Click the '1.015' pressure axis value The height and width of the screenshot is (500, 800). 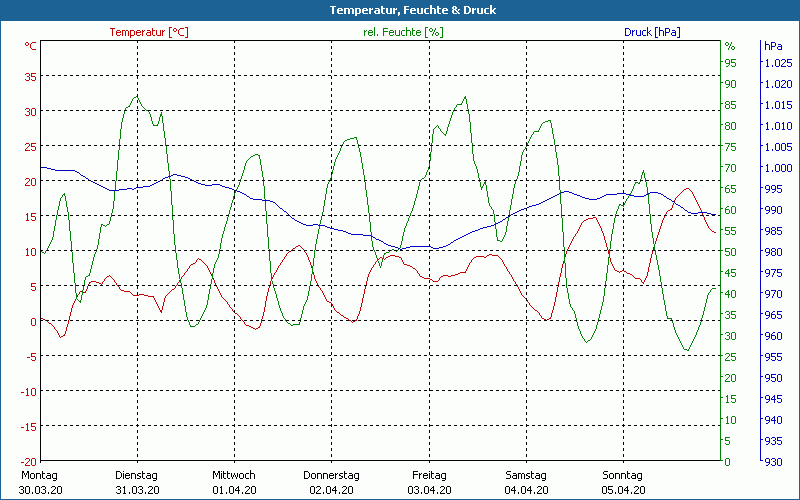(x=778, y=105)
